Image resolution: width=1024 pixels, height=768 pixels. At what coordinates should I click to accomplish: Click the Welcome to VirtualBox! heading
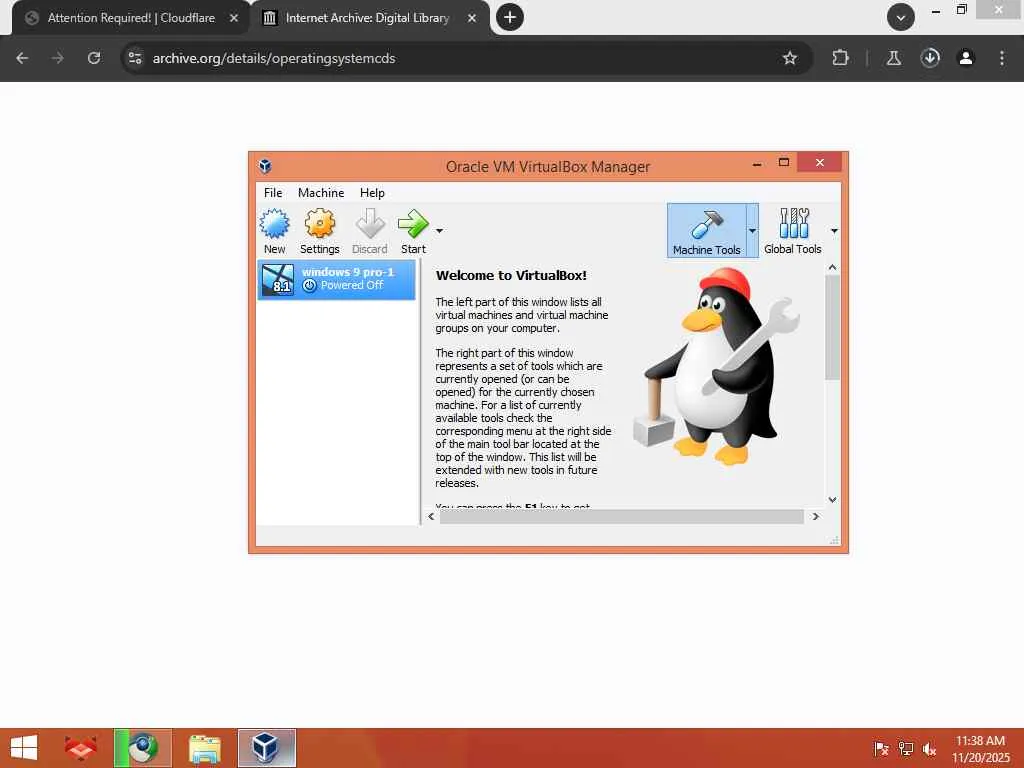click(x=511, y=275)
